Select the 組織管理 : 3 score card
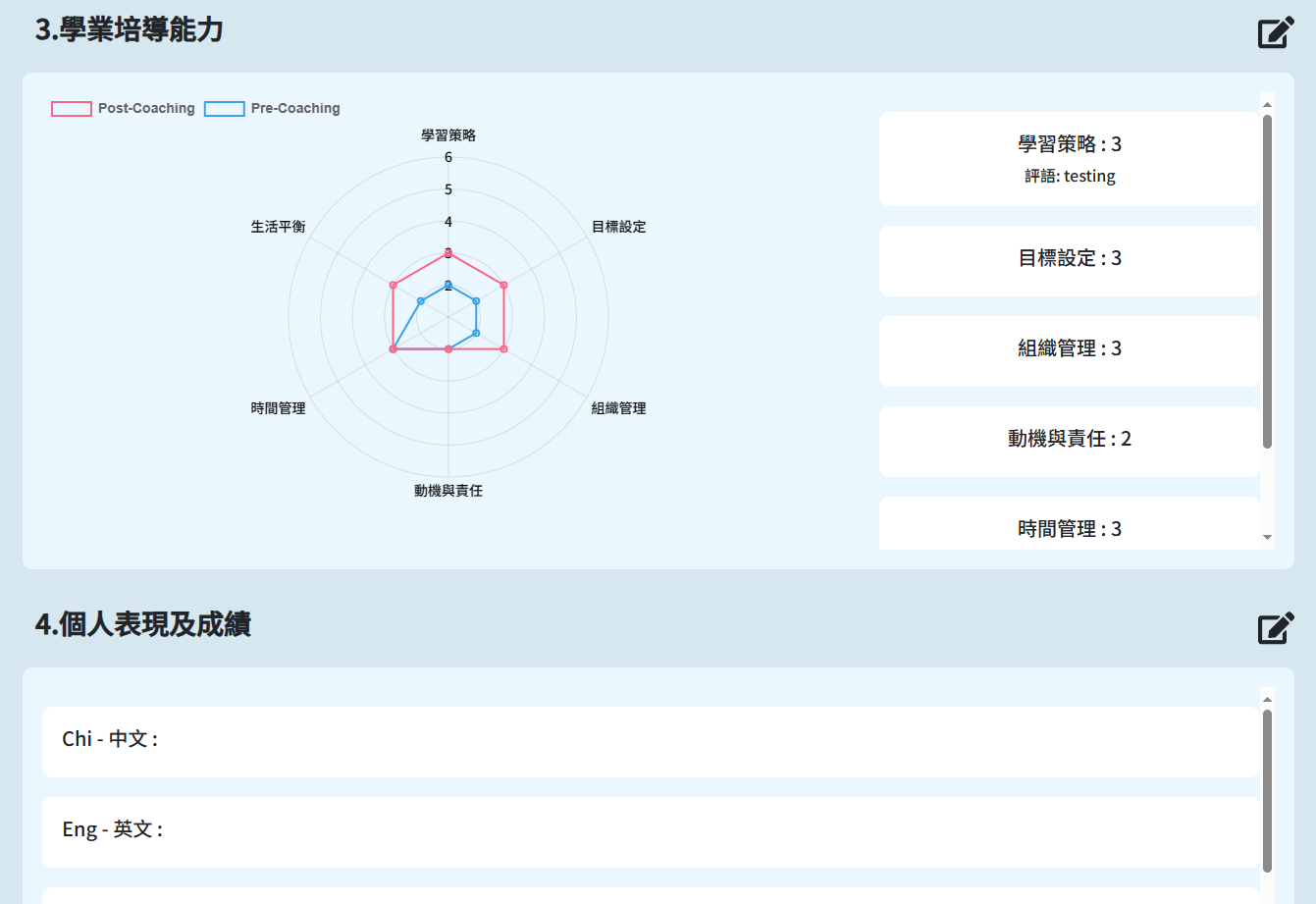Screen dimensions: 1316x904 (1069, 351)
